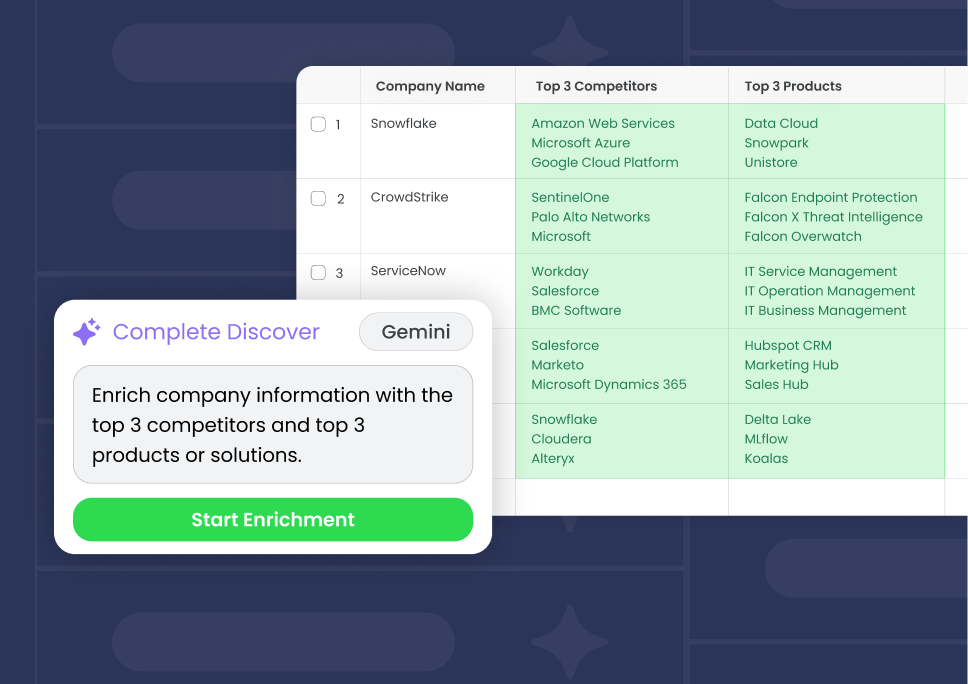This screenshot has width=968, height=684.
Task: Click the Google Cloud Platform competitor link
Action: click(x=605, y=162)
